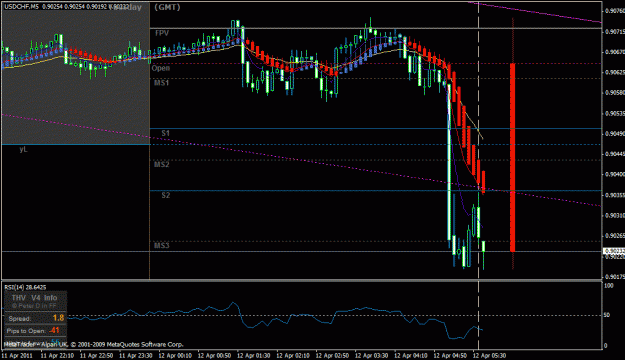Click the long white bullish candle near 04:50

coord(449,162)
